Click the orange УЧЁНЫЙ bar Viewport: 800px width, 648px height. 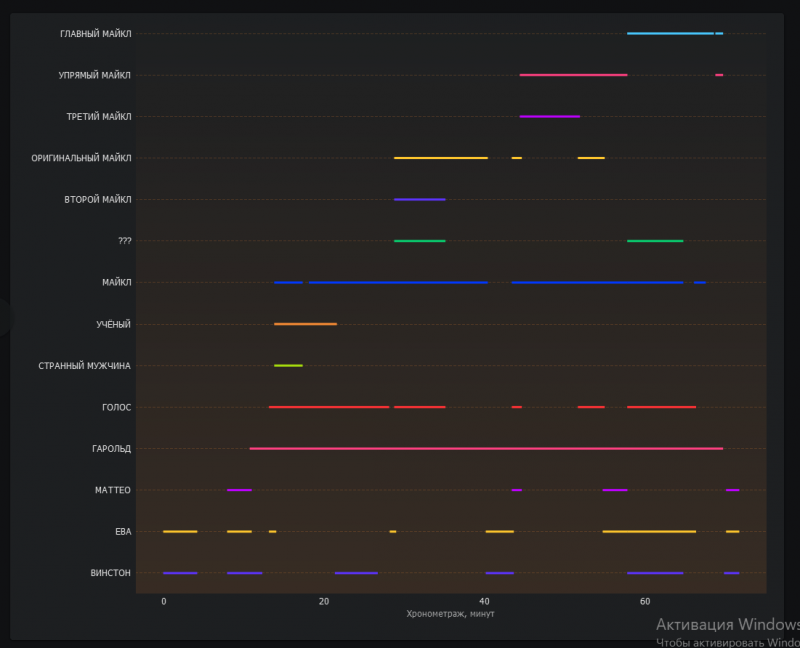[305, 324]
